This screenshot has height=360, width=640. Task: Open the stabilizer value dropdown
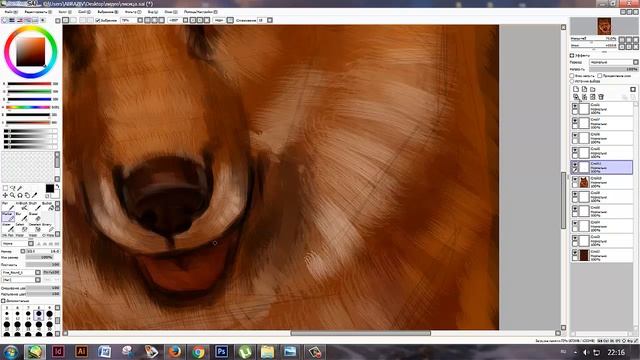click(x=270, y=20)
